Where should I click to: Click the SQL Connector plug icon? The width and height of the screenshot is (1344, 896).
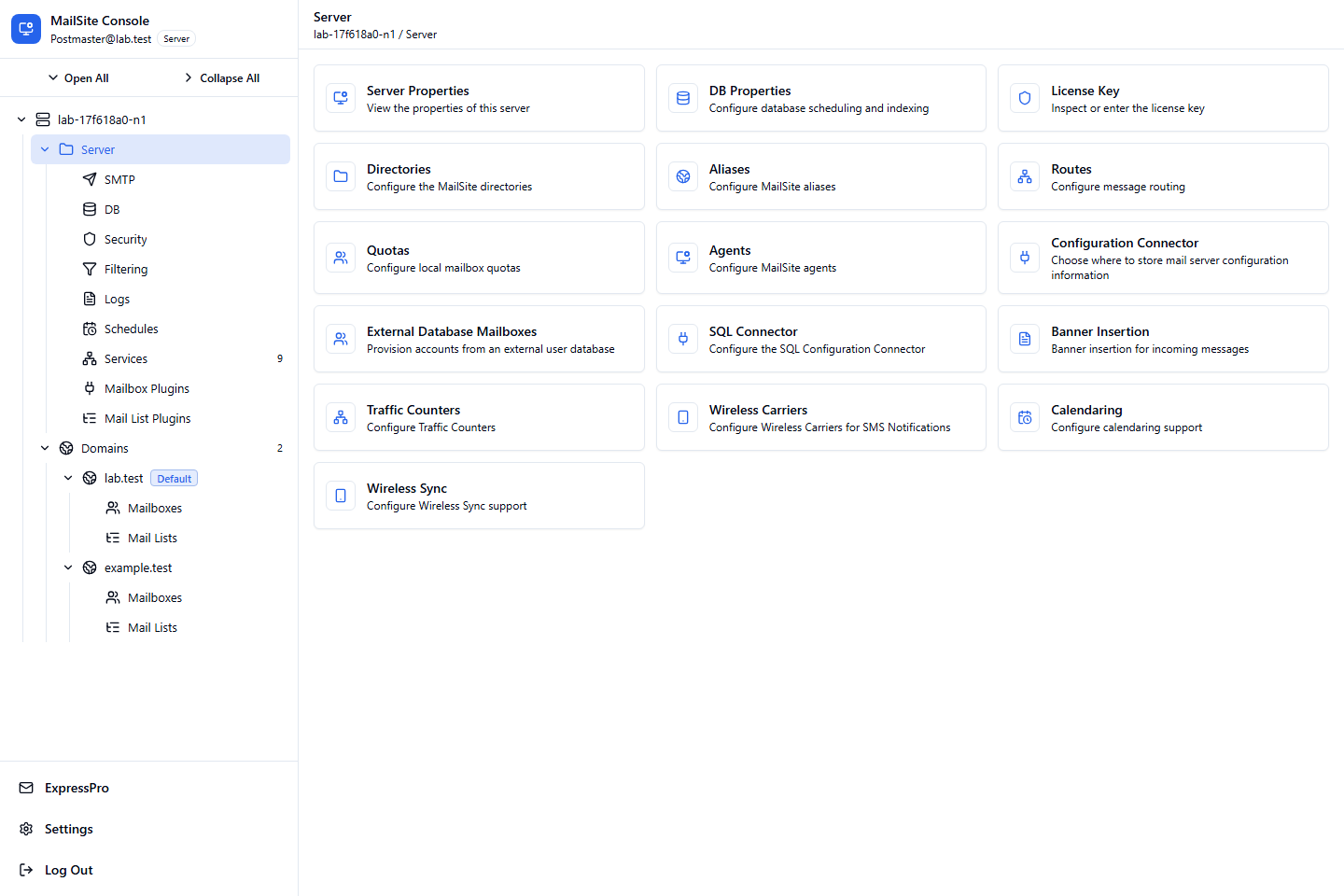tap(683, 339)
